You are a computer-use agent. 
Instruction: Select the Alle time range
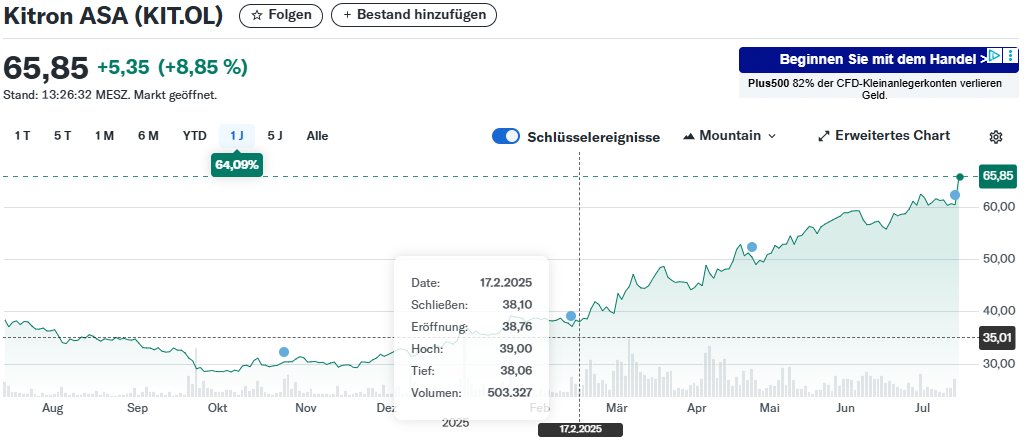(318, 136)
